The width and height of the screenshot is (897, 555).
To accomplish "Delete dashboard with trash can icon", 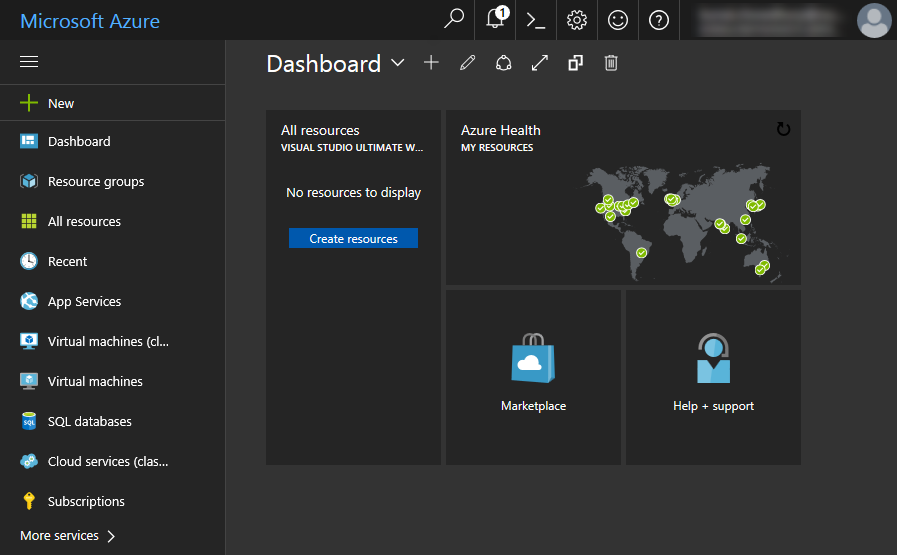I will [611, 63].
